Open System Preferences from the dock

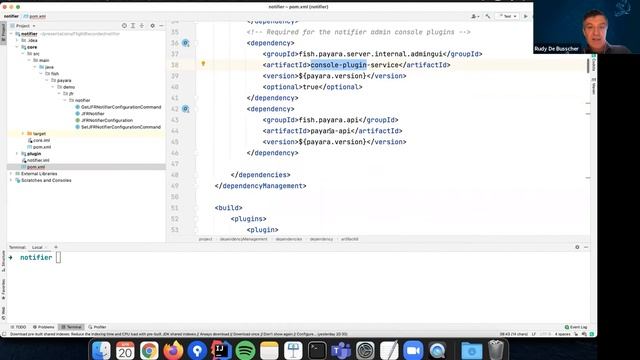365,350
